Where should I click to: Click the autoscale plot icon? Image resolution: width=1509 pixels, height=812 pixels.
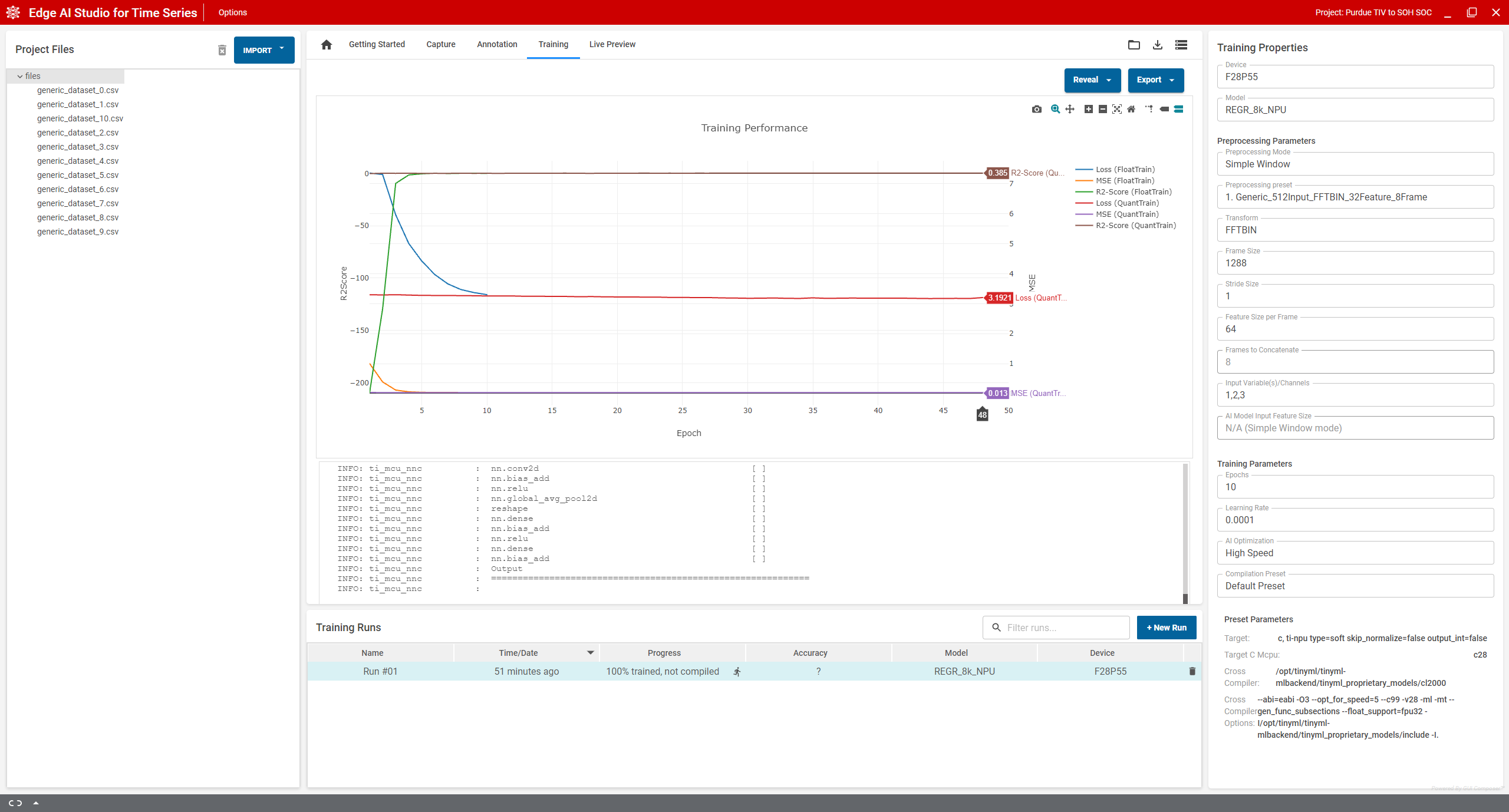point(1117,109)
